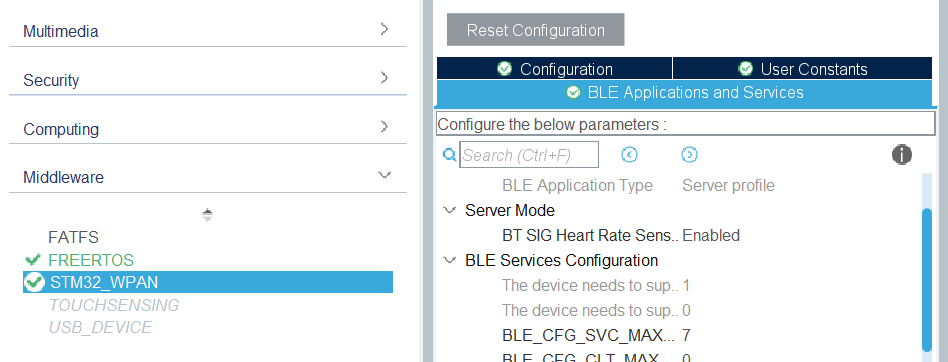The height and width of the screenshot is (362, 948).
Task: Click the checkmark icon on STM32_WPAN
Action: tap(34, 282)
